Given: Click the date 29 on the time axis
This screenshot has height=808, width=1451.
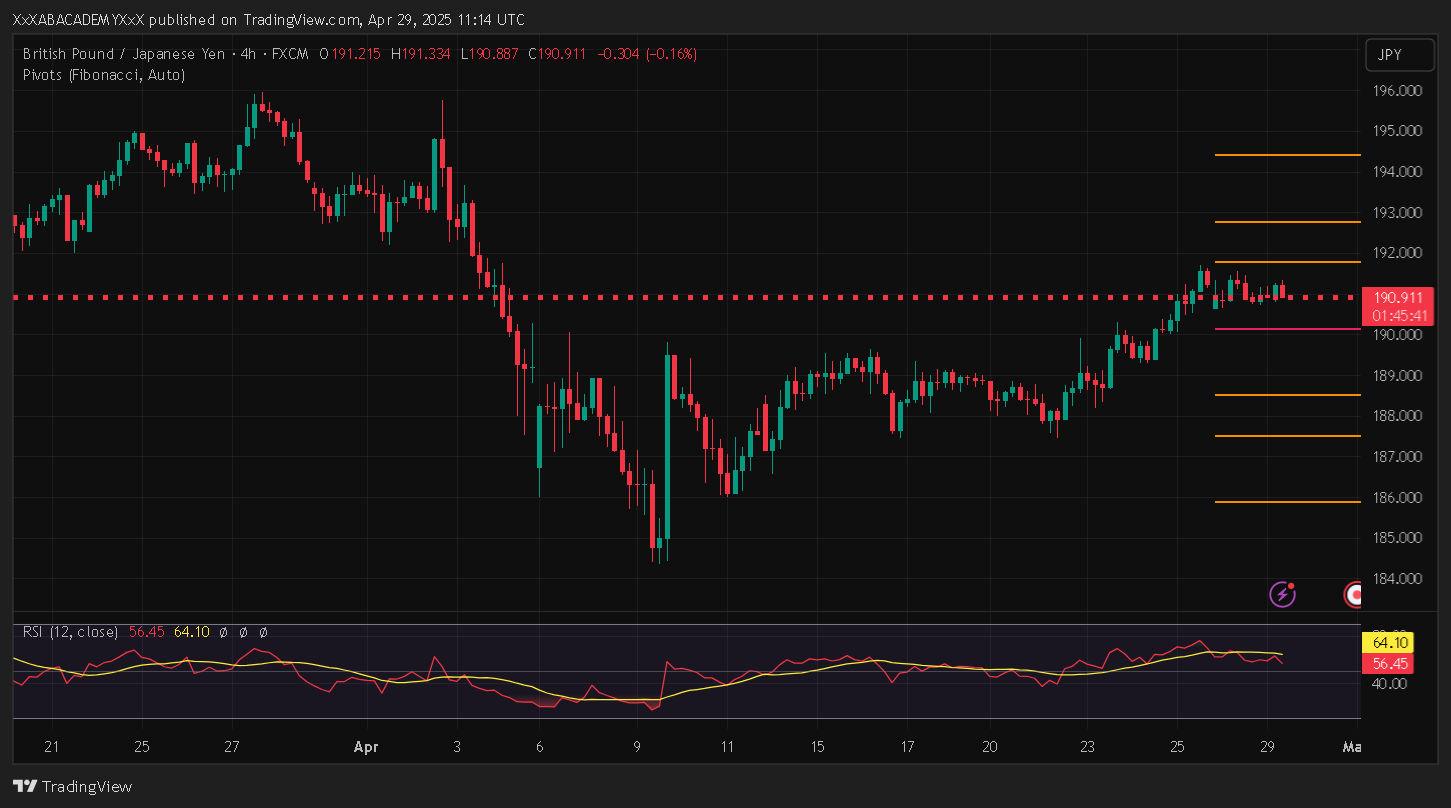Looking at the screenshot, I should [1266, 747].
